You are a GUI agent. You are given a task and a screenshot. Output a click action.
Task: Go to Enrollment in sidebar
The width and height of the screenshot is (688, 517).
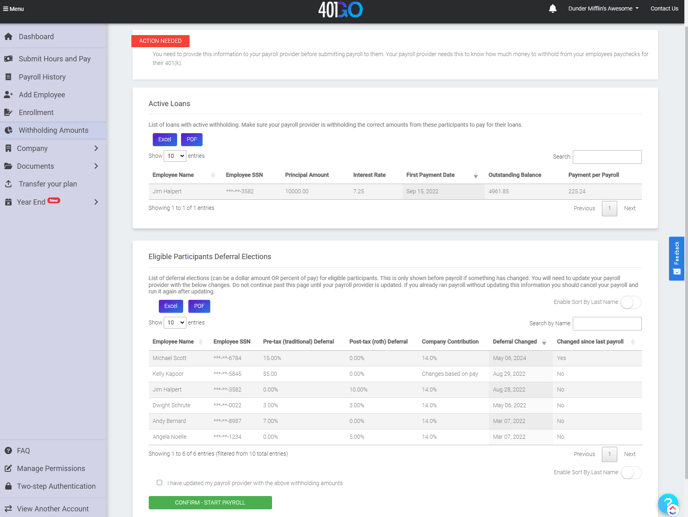click(36, 113)
